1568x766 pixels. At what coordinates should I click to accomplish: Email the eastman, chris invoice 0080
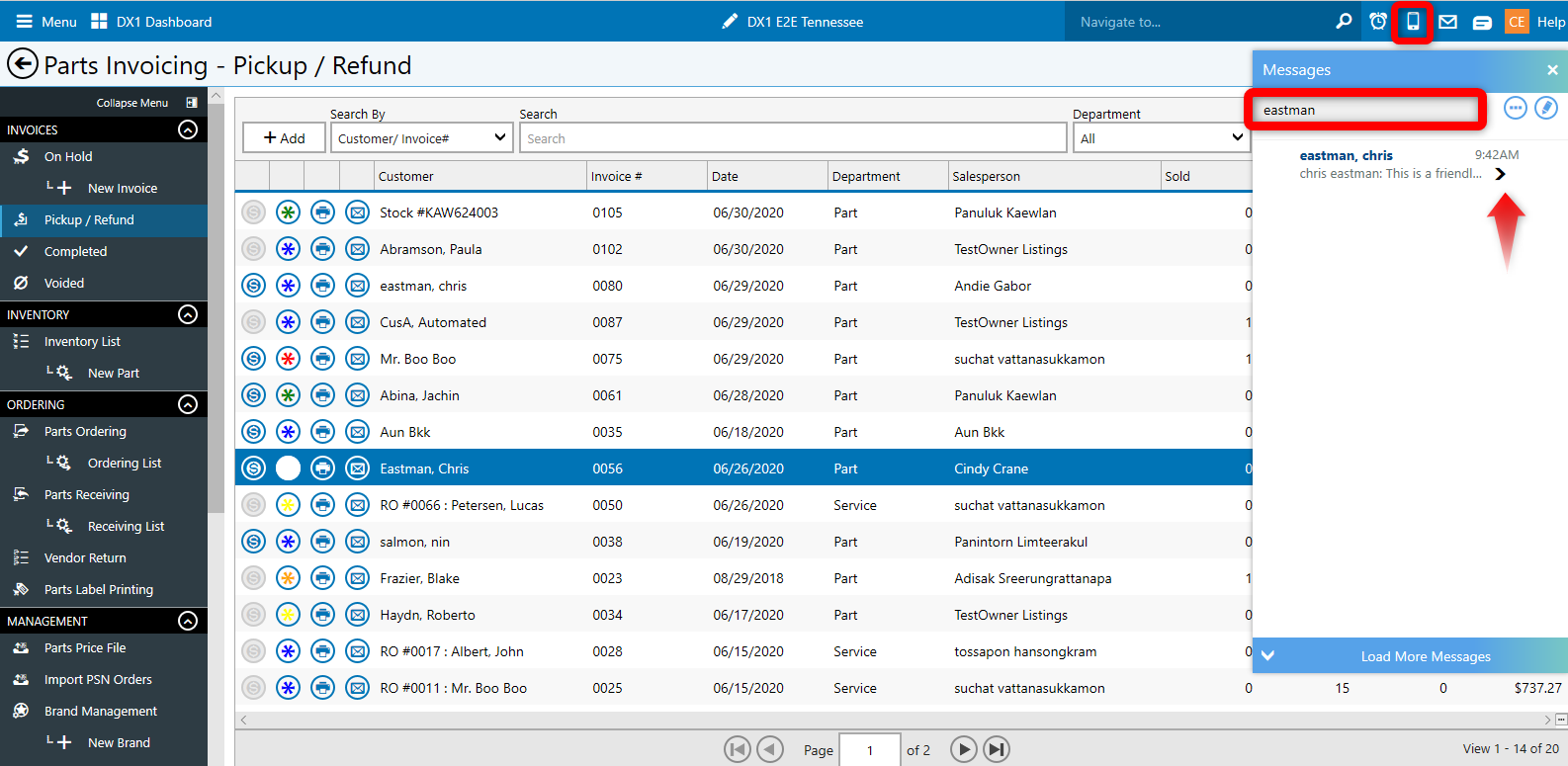tap(357, 286)
